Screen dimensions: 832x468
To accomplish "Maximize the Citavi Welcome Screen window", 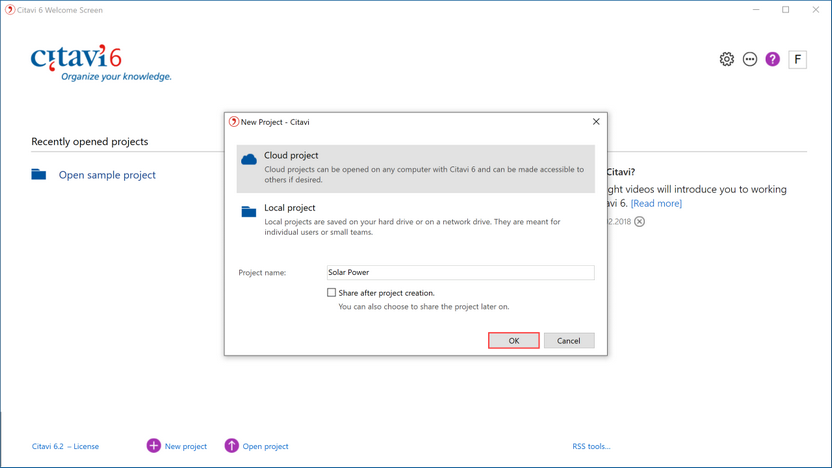I will (786, 10).
